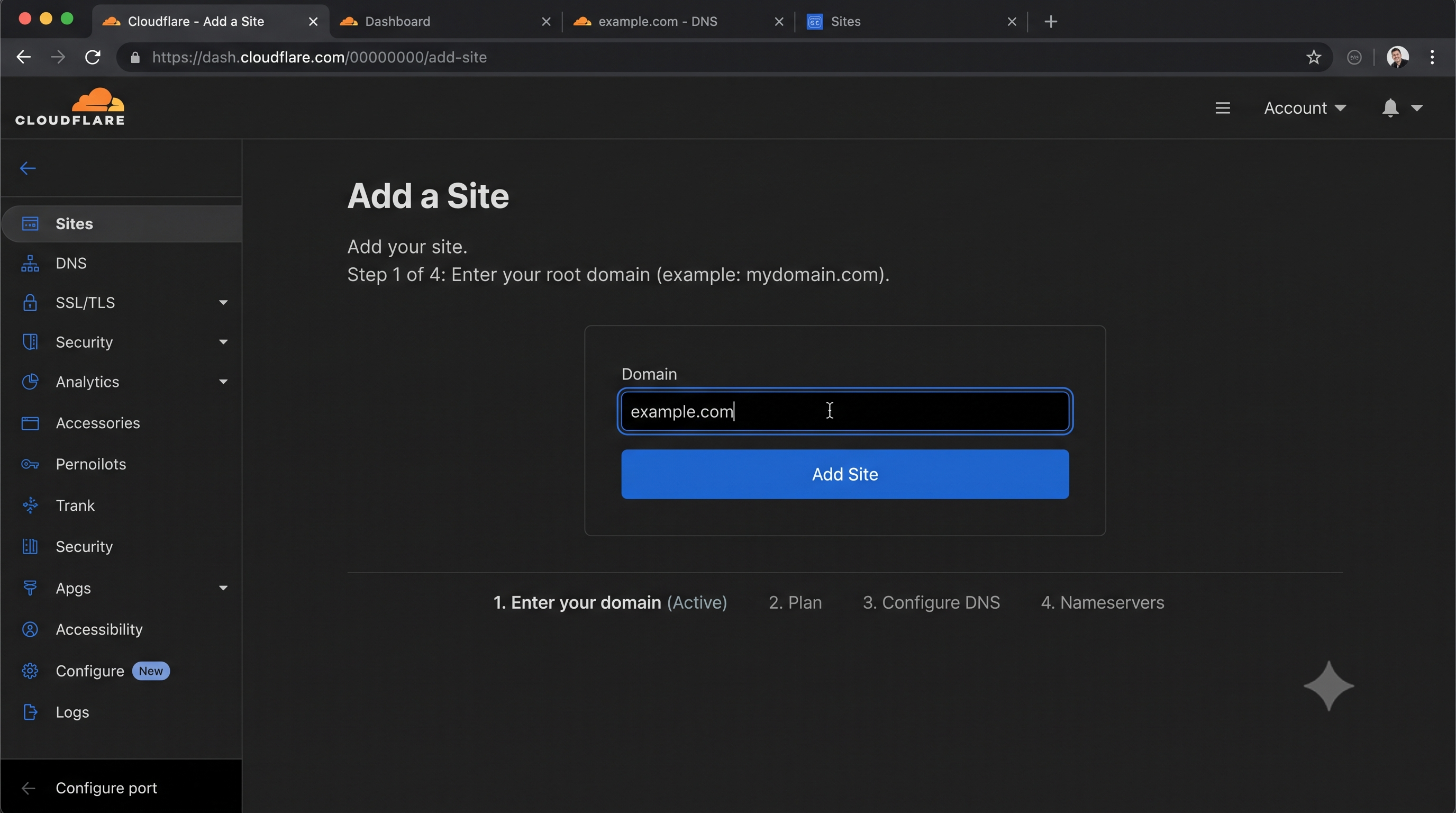
Task: Click the Apgs filter icon
Action: click(30, 588)
